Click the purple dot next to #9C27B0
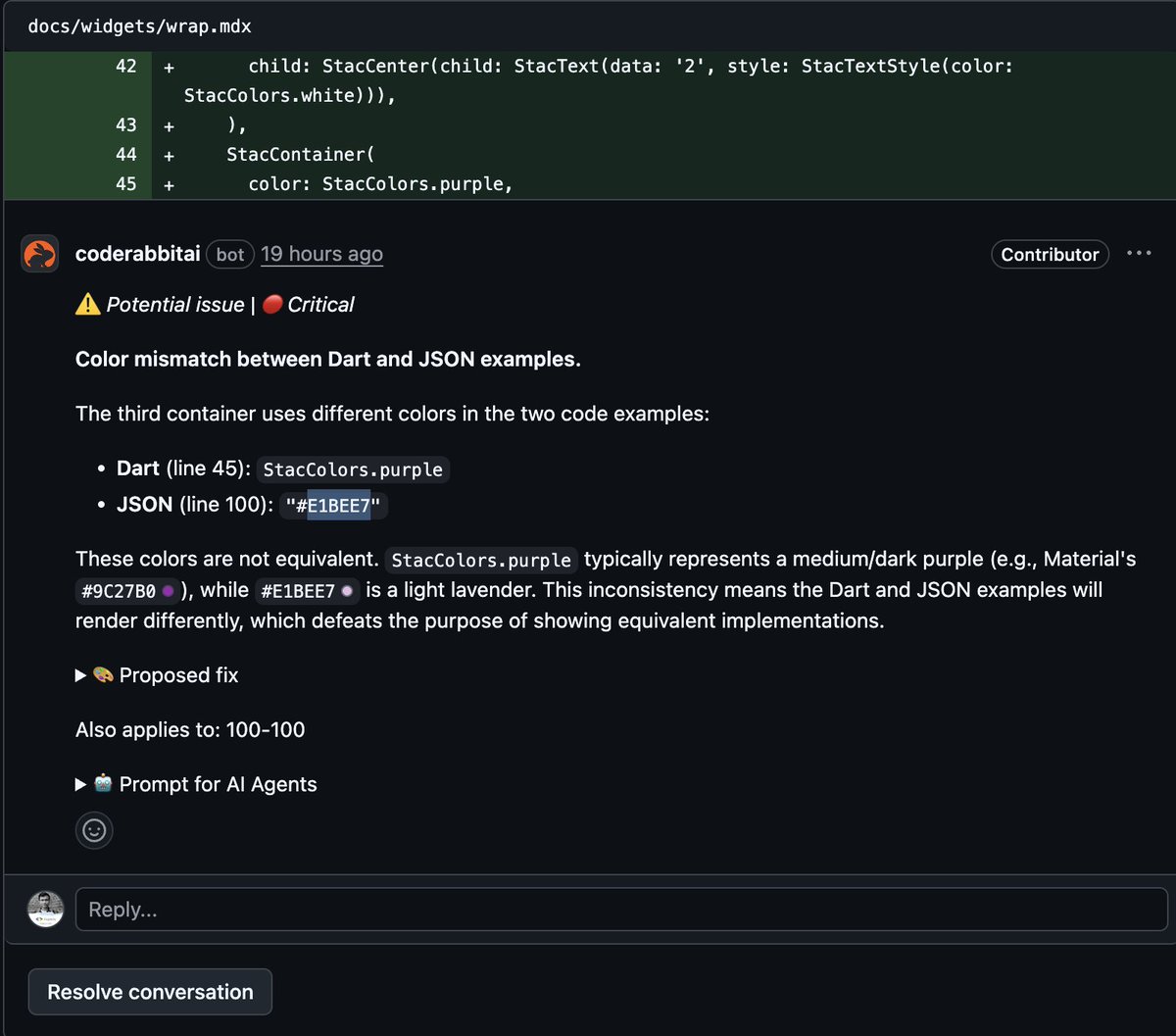Screen dimensions: 1176x1036 [x=169, y=590]
